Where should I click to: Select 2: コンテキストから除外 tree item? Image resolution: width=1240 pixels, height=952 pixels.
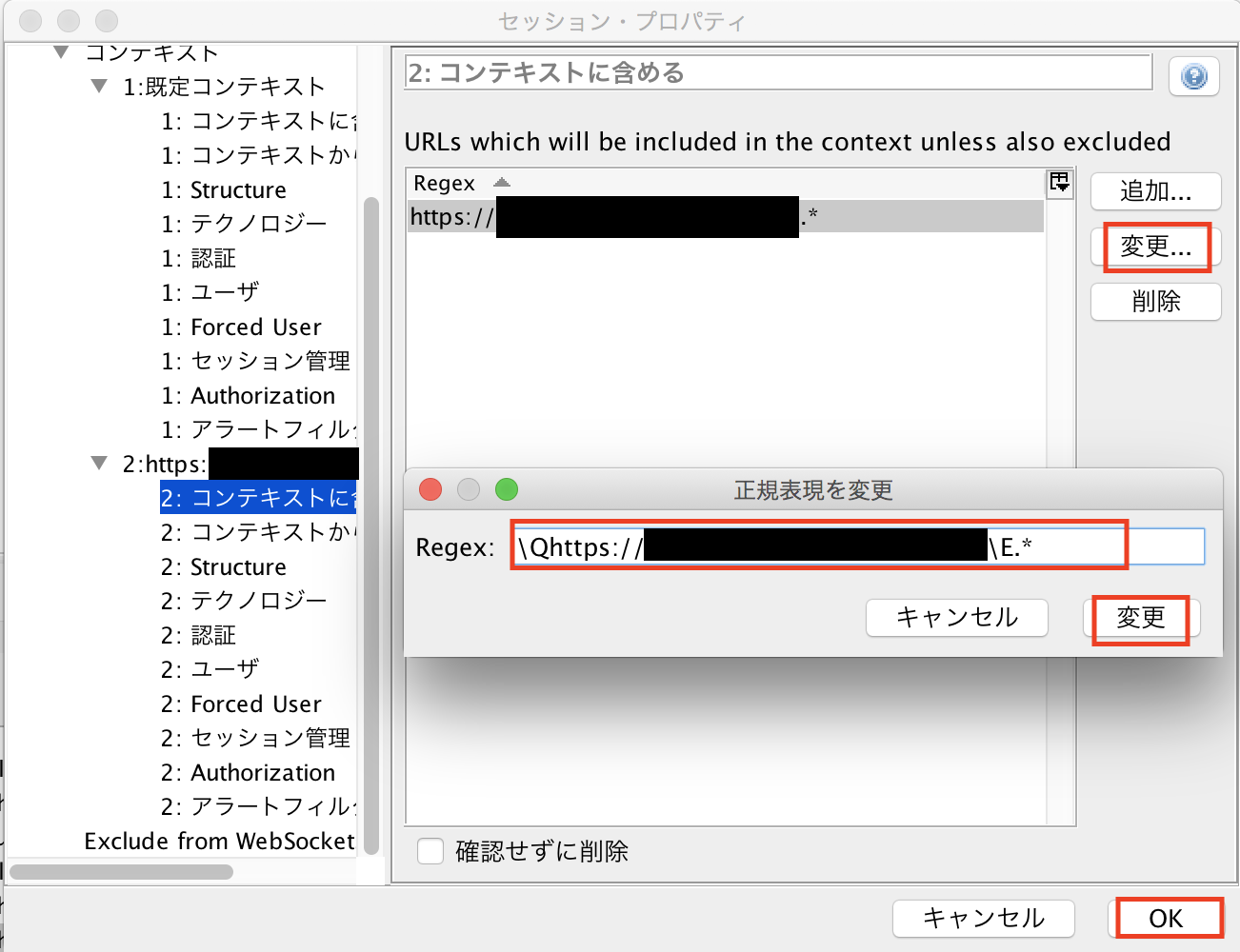tap(258, 532)
